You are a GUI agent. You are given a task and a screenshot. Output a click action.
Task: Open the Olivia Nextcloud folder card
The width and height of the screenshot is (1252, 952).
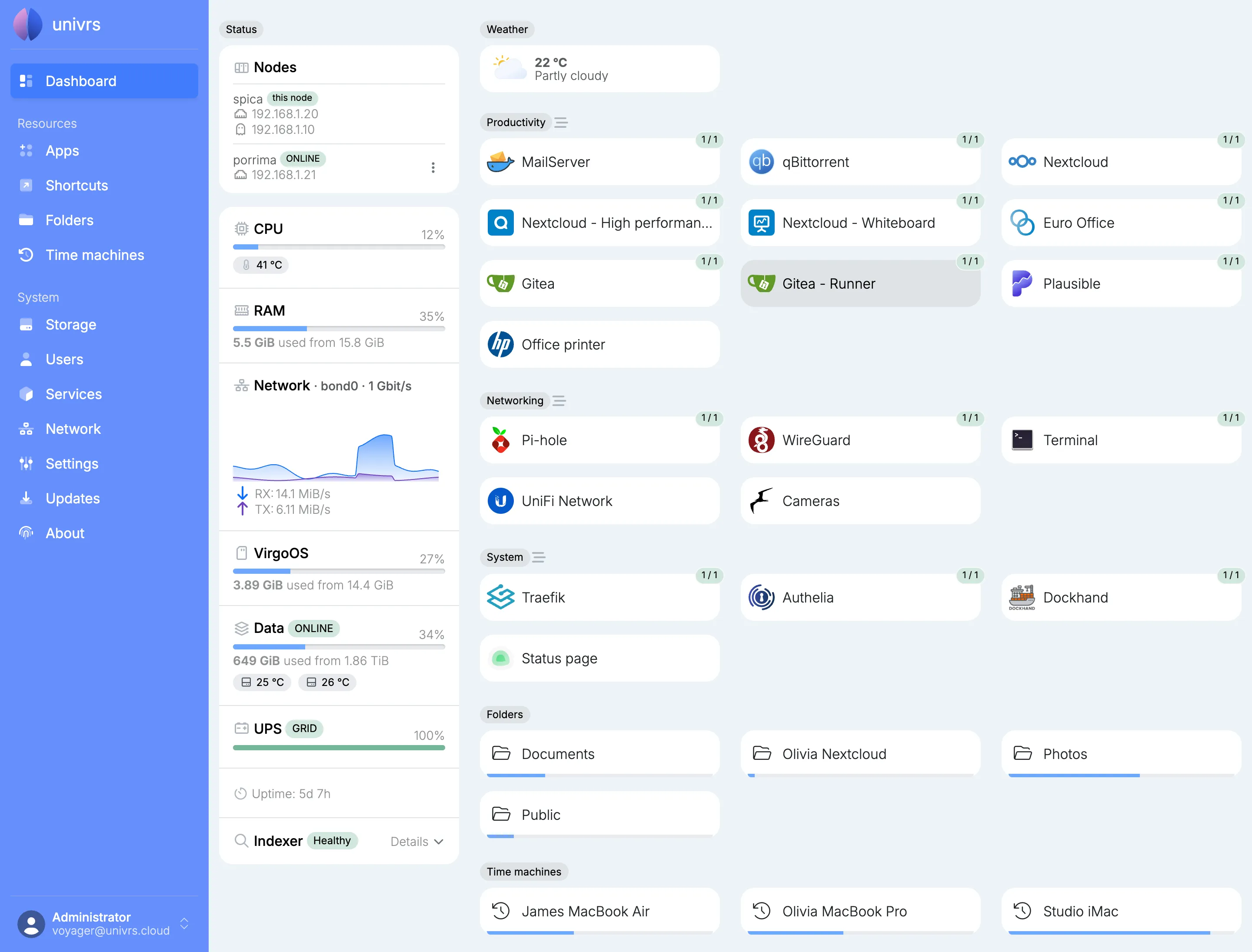pos(860,754)
